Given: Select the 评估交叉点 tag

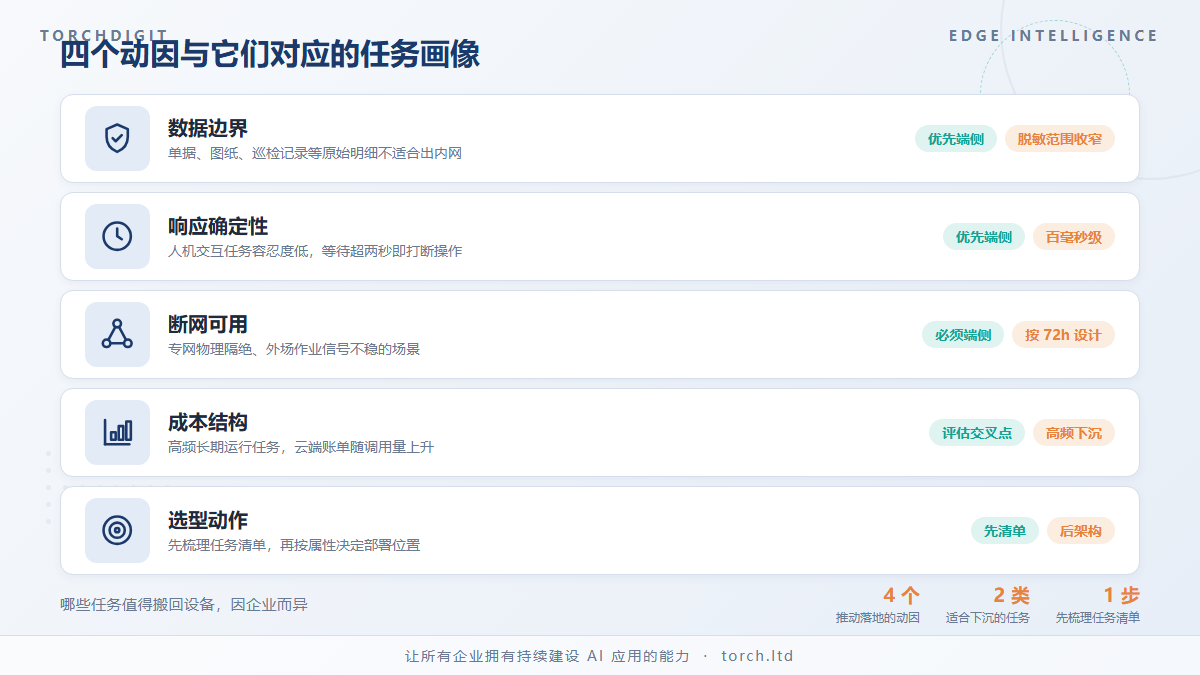Looking at the screenshot, I should click(x=977, y=433).
